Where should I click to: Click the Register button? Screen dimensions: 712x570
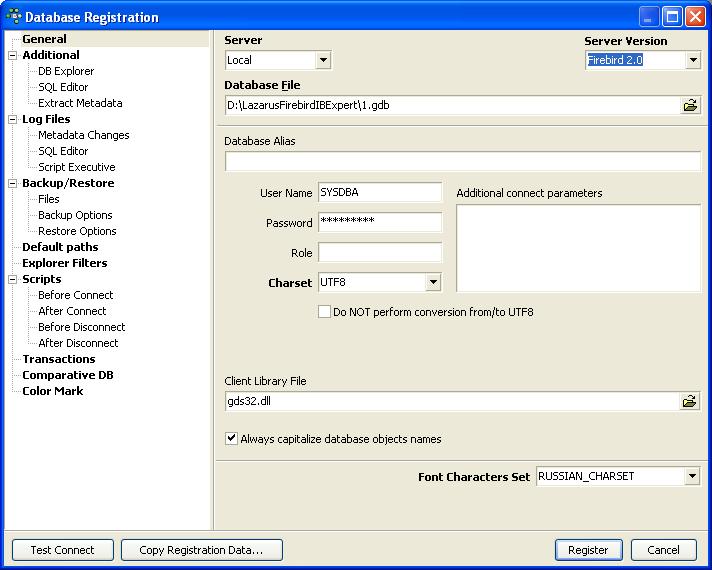pyautogui.click(x=588, y=550)
